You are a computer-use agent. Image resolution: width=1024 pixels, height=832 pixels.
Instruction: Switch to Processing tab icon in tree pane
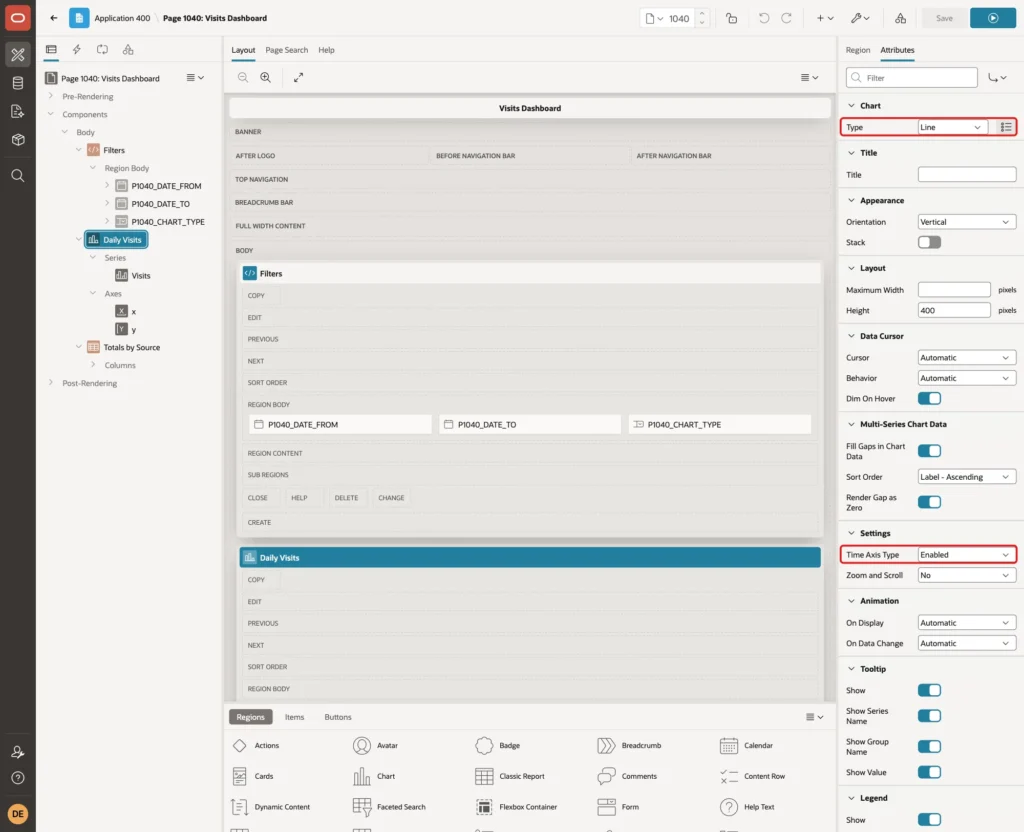[102, 50]
